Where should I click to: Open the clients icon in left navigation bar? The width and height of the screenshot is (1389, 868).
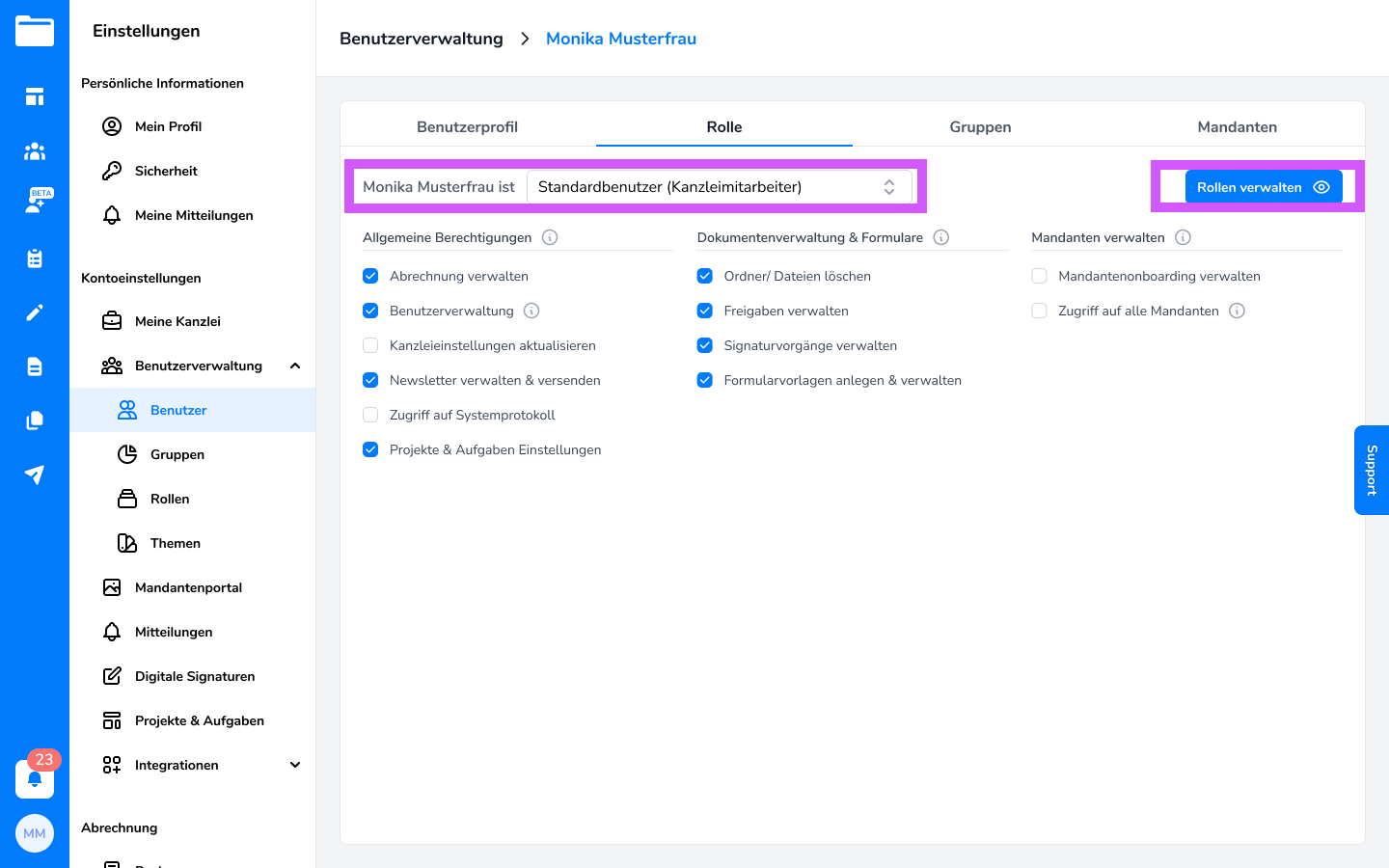pyautogui.click(x=35, y=151)
